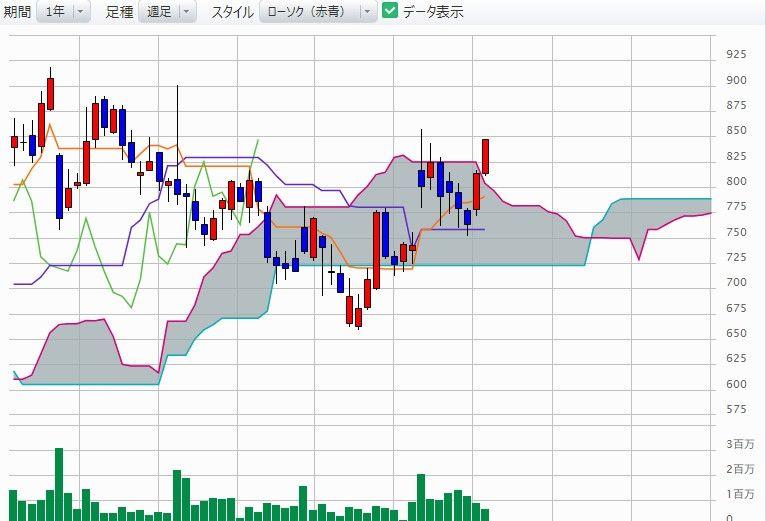Click the スタイル label
Screen dimensions: 766x521
pos(232,12)
